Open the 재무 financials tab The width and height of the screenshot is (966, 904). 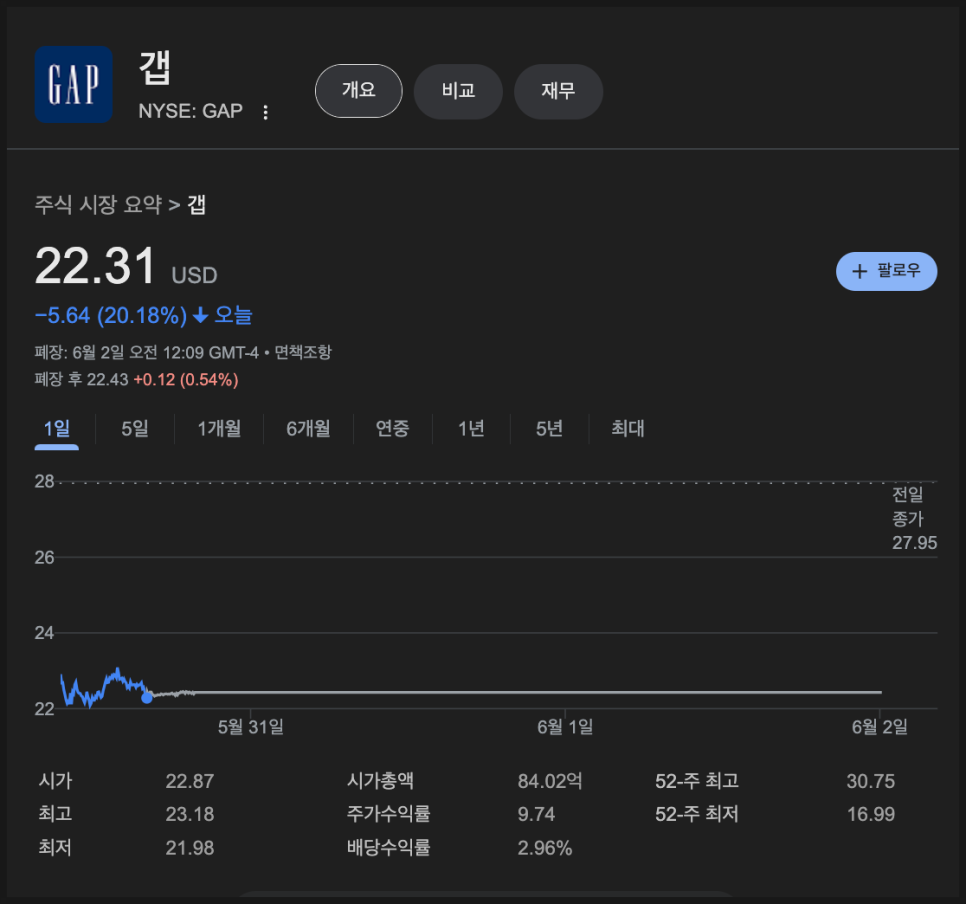coord(558,91)
